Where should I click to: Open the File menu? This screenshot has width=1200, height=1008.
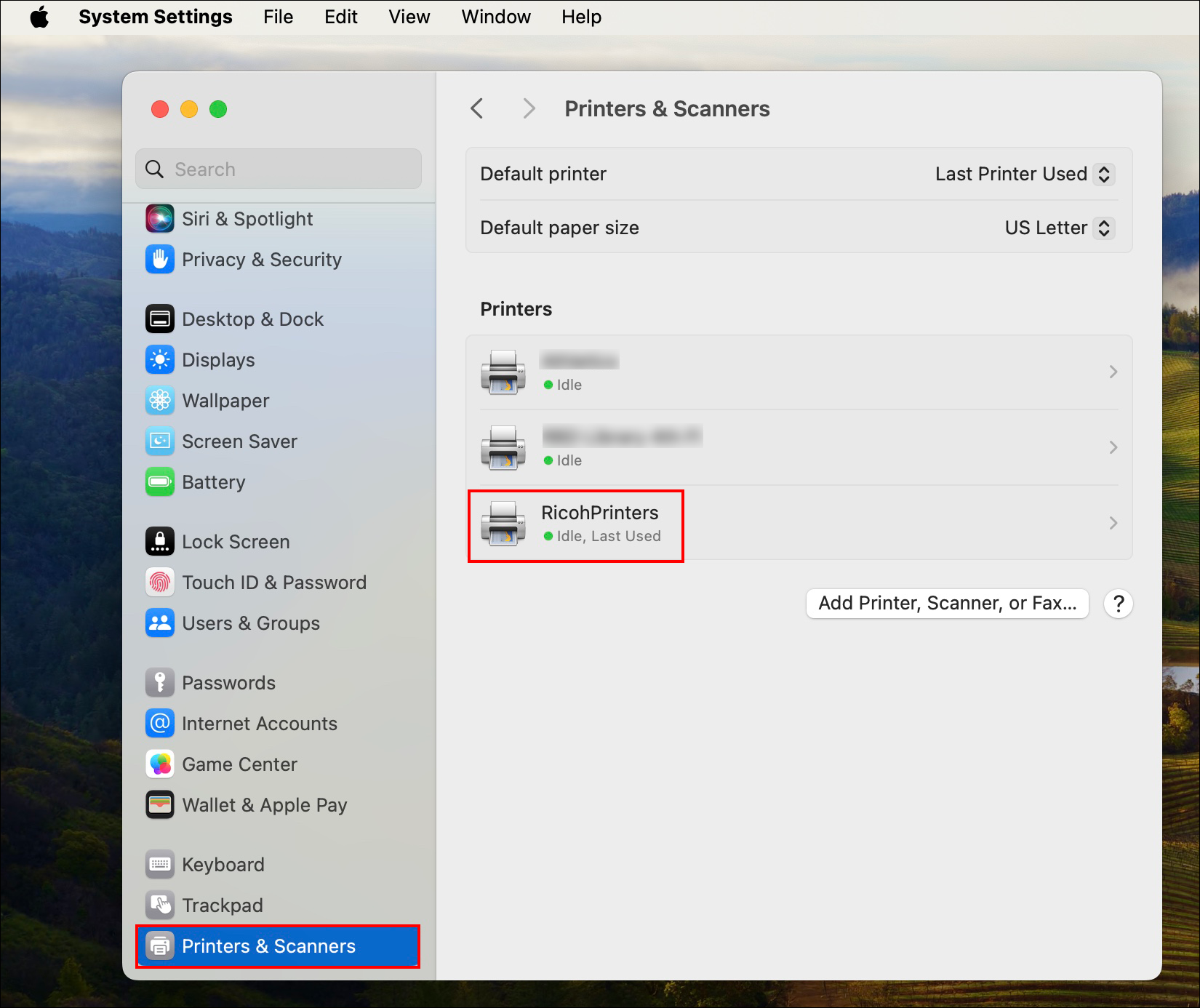tap(278, 17)
